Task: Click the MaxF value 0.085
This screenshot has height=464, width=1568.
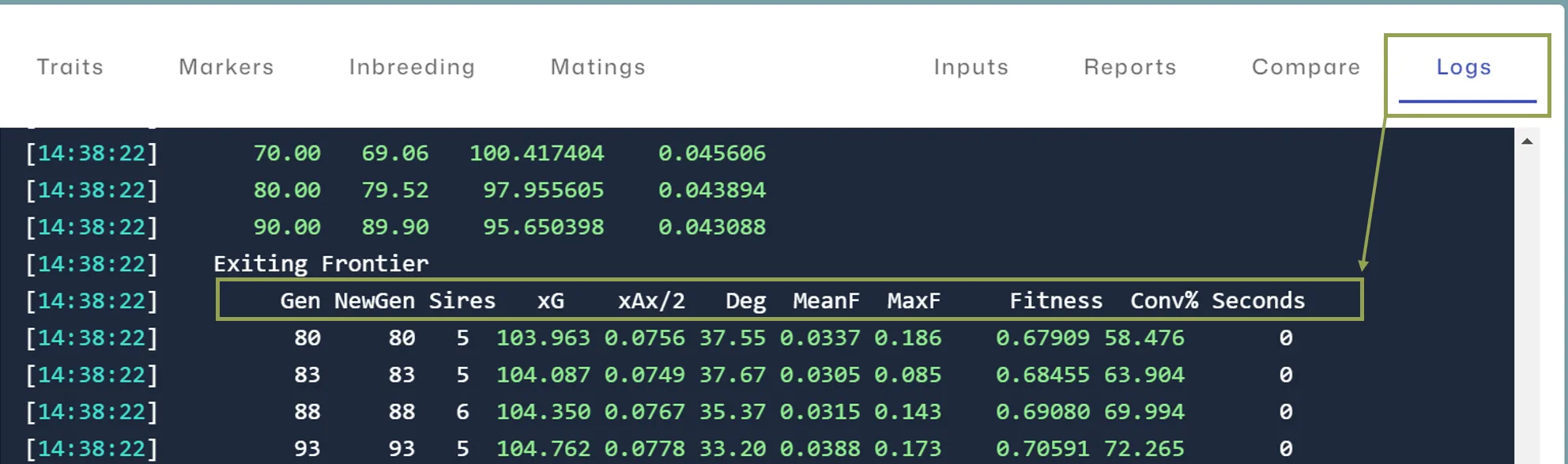Action: pos(908,375)
